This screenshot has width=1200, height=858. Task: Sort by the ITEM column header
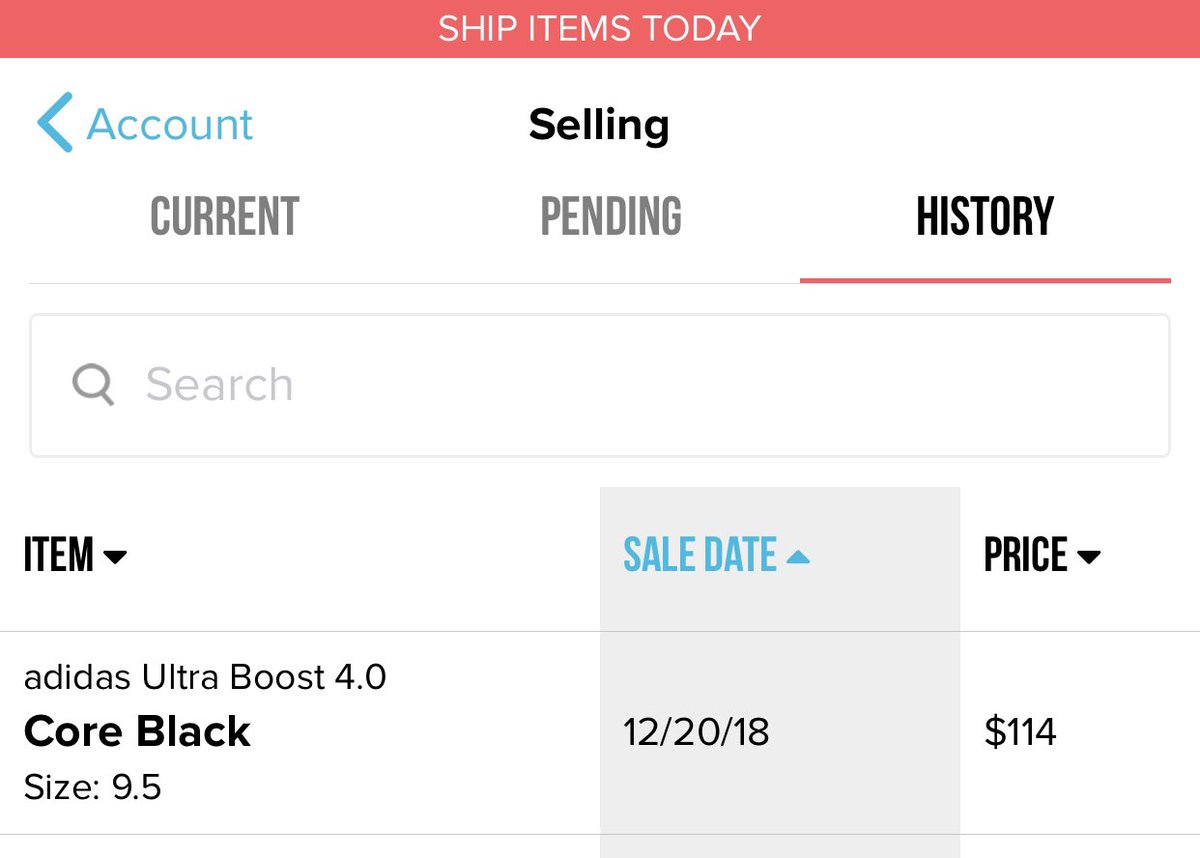tap(59, 556)
